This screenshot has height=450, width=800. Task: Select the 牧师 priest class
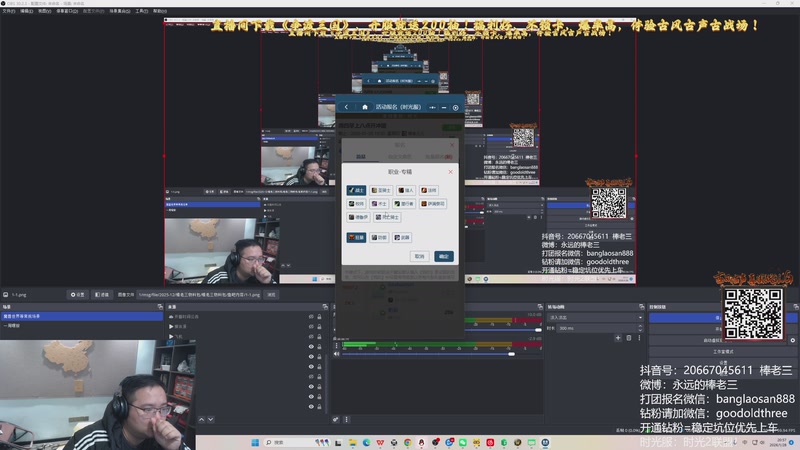[x=356, y=204]
